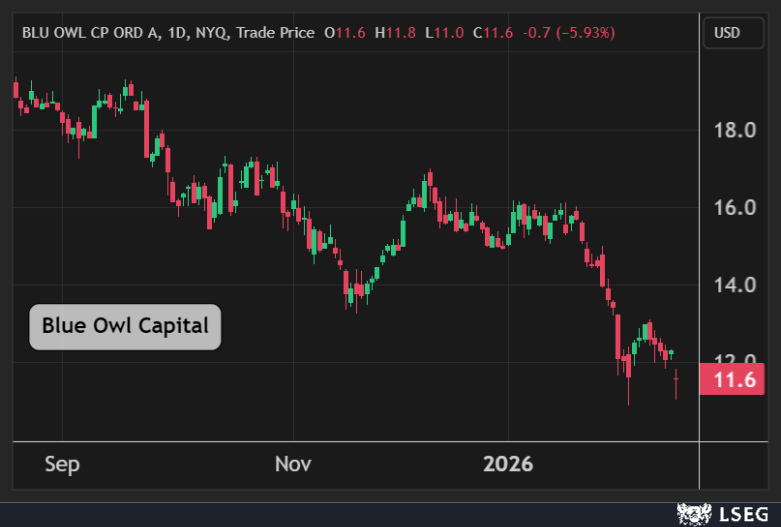The height and width of the screenshot is (527, 781).
Task: Click the 14.0 price axis label
Action: (x=734, y=285)
